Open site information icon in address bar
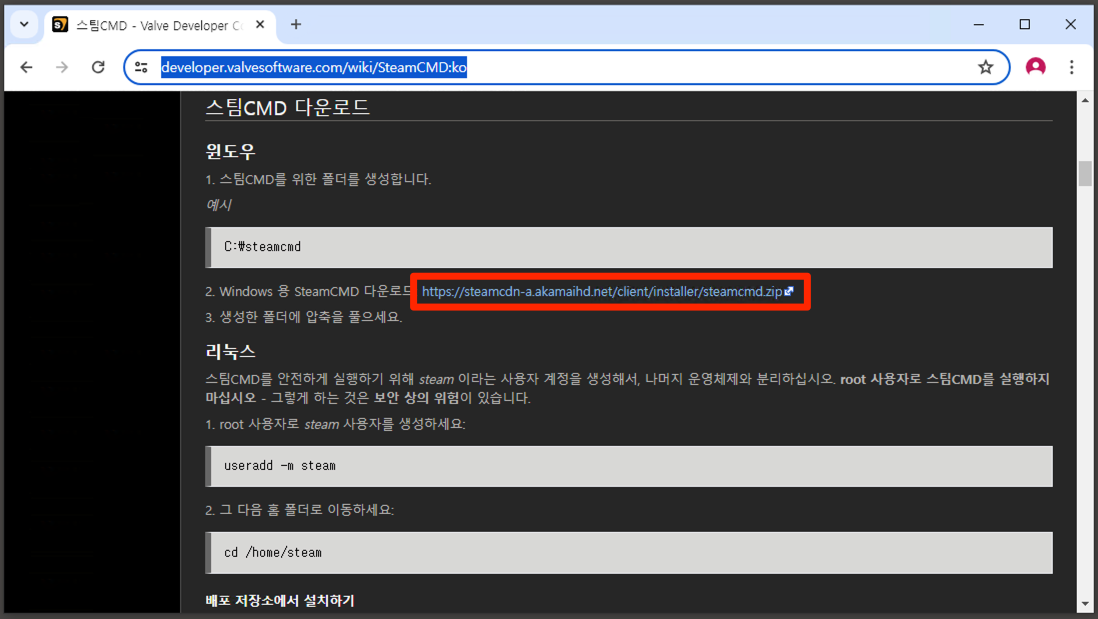The width and height of the screenshot is (1098, 619). [141, 67]
